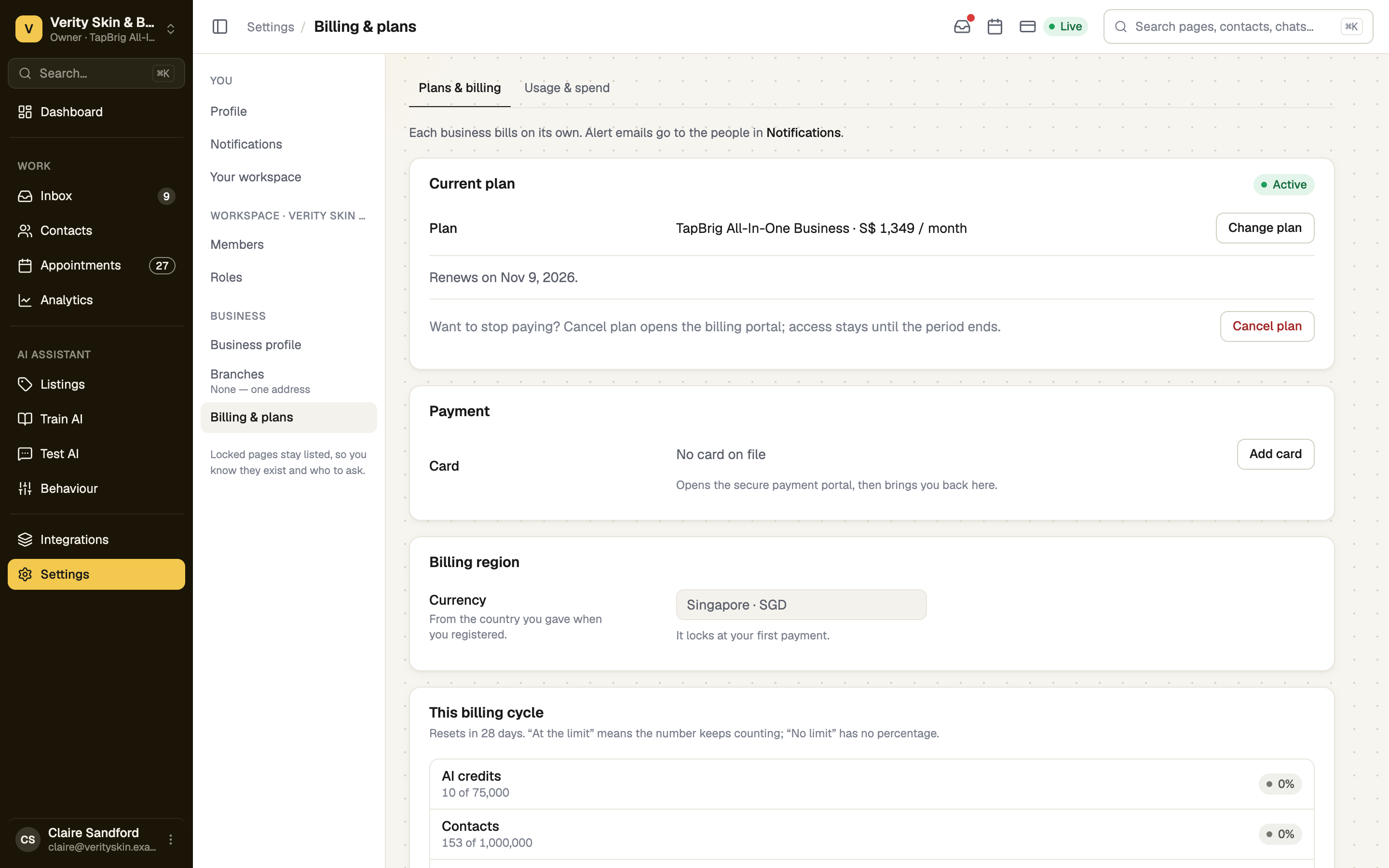The width and height of the screenshot is (1389, 868).
Task: Click the Inbox count badge showing 9
Action: (x=166, y=196)
